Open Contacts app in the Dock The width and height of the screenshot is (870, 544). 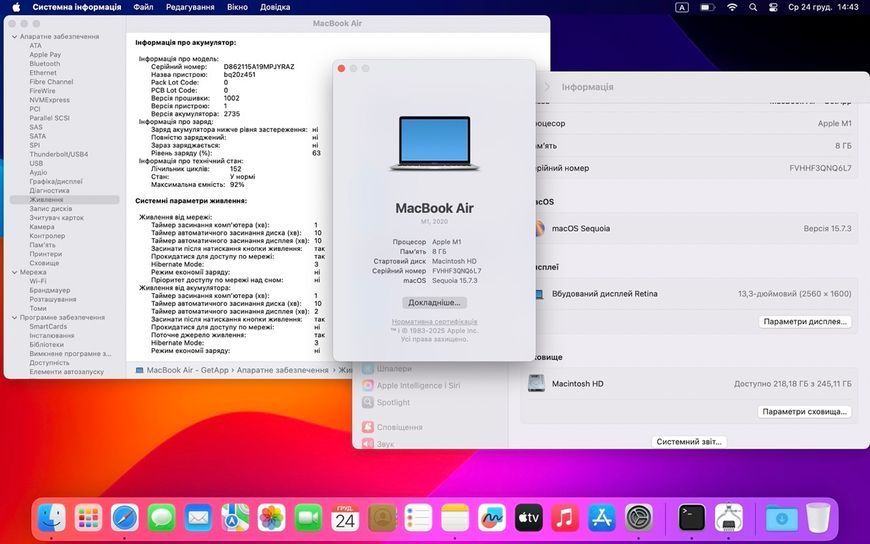coord(382,518)
